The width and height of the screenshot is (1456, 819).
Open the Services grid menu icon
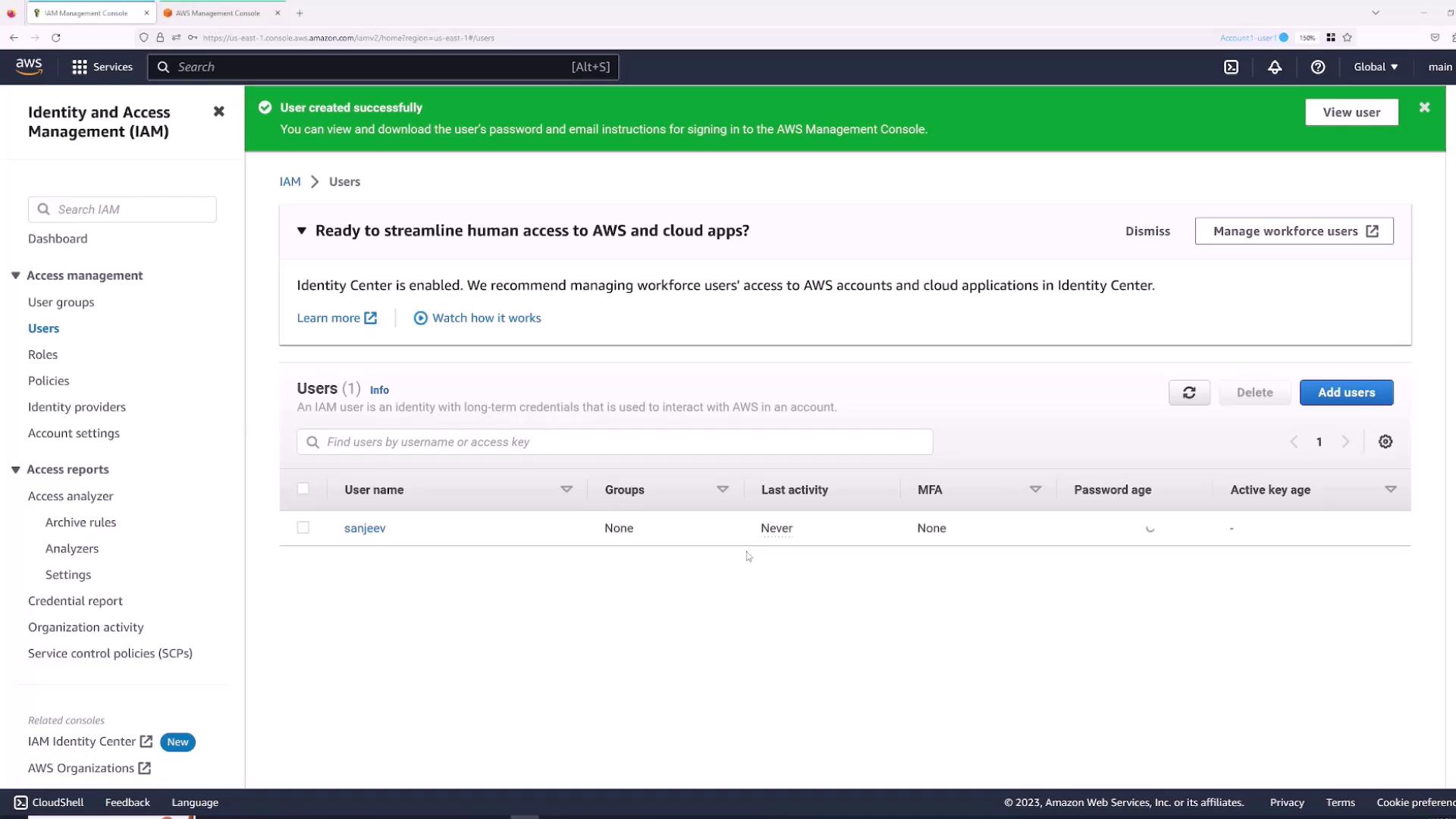80,67
